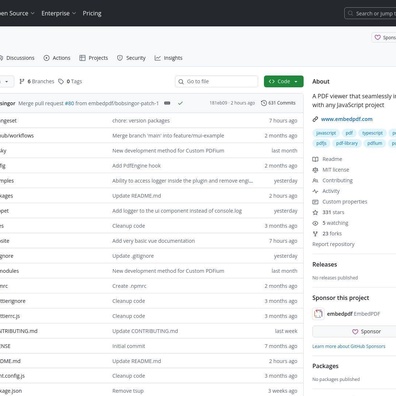This screenshot has height=396, width=396.
Task: Click the Go to file search box
Action: 216,81
